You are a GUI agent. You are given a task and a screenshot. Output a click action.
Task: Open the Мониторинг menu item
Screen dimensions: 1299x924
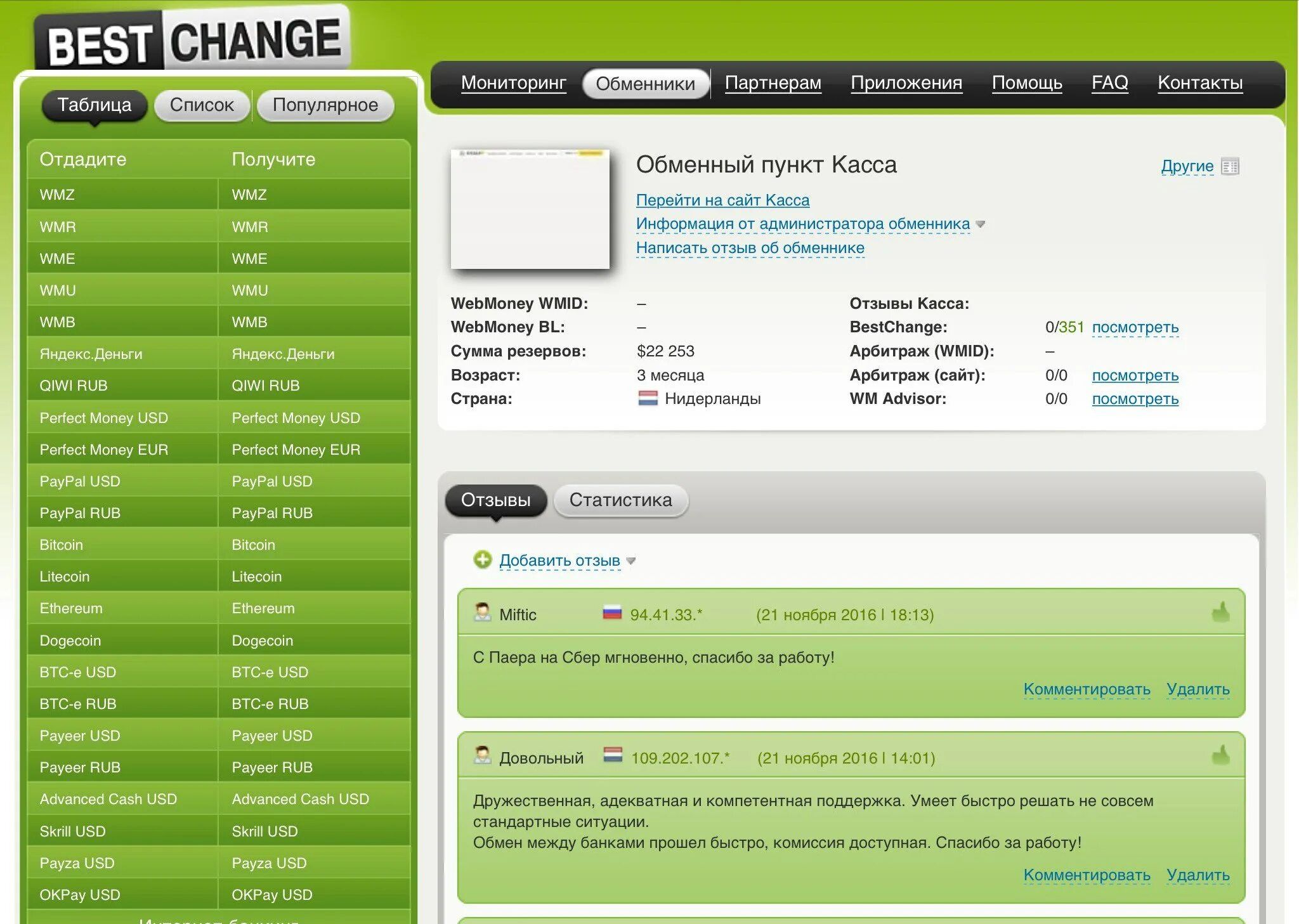513,83
